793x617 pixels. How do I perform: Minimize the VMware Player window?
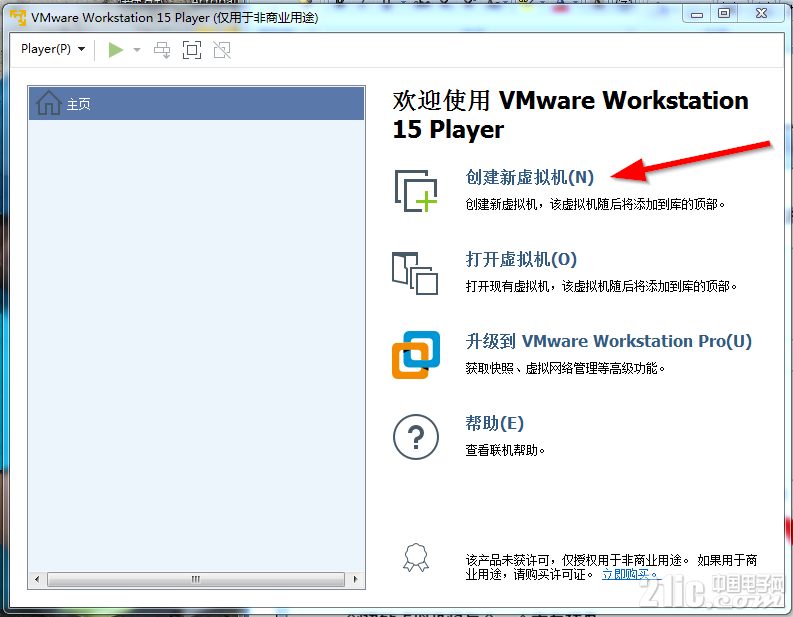[697, 14]
